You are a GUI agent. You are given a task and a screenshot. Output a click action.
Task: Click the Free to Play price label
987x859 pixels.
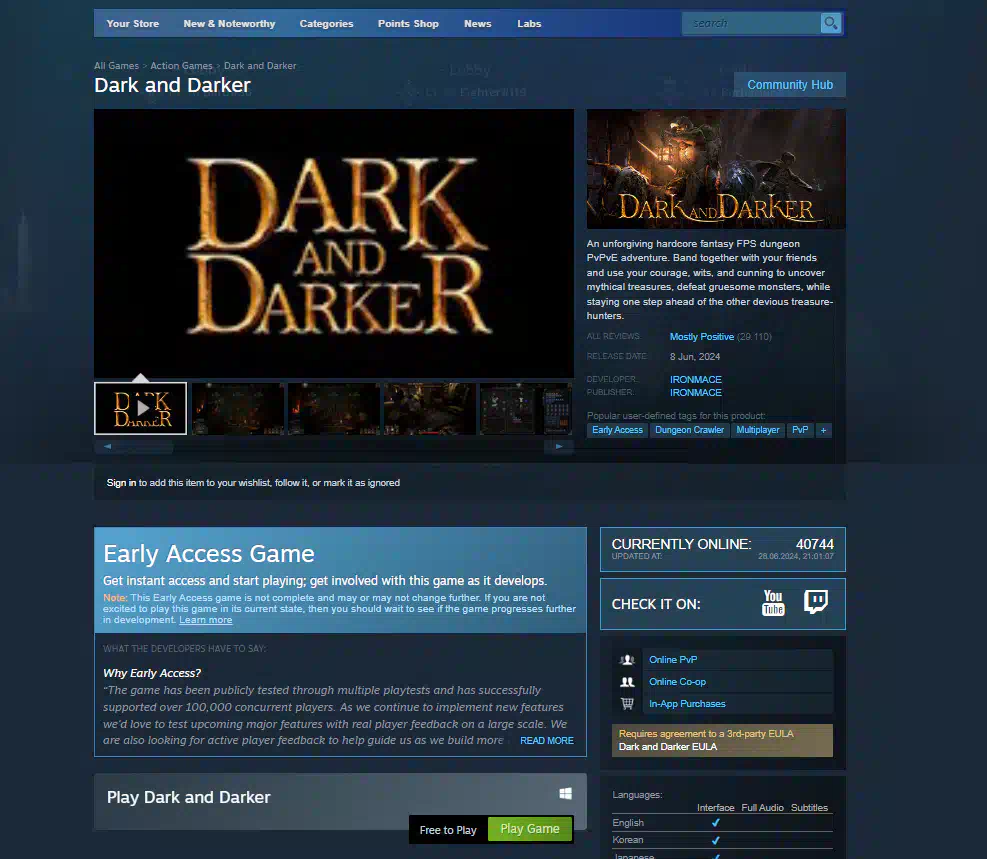point(448,830)
